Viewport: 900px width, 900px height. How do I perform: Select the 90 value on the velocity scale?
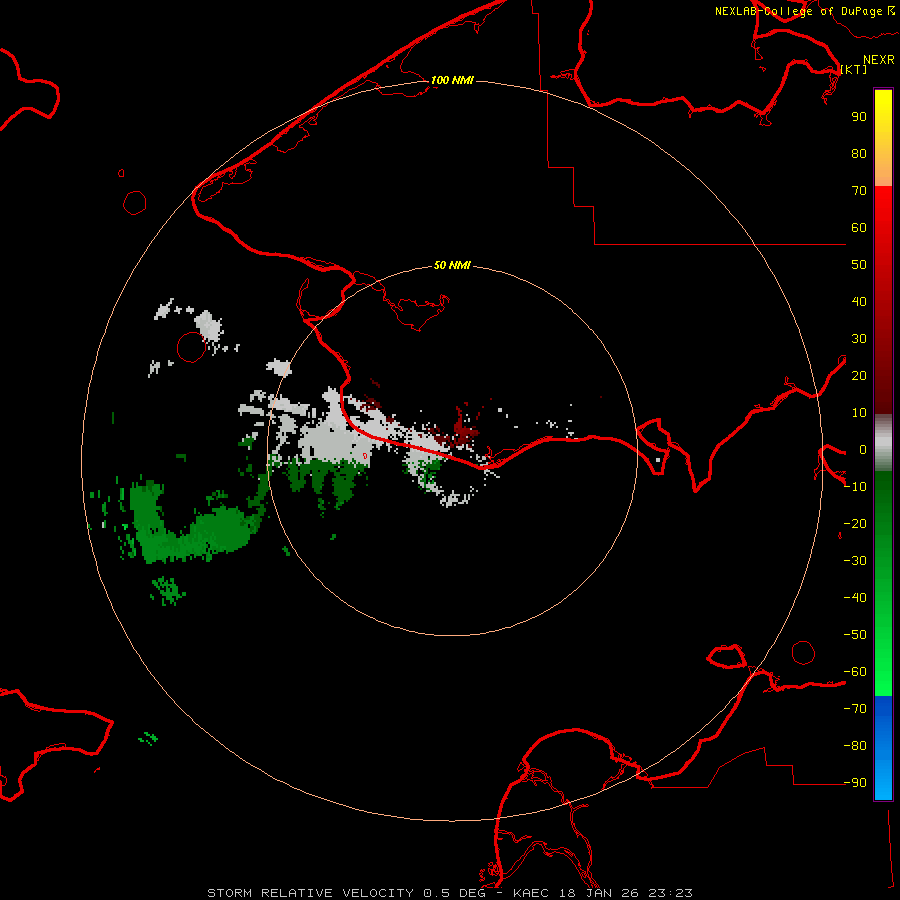(x=859, y=117)
